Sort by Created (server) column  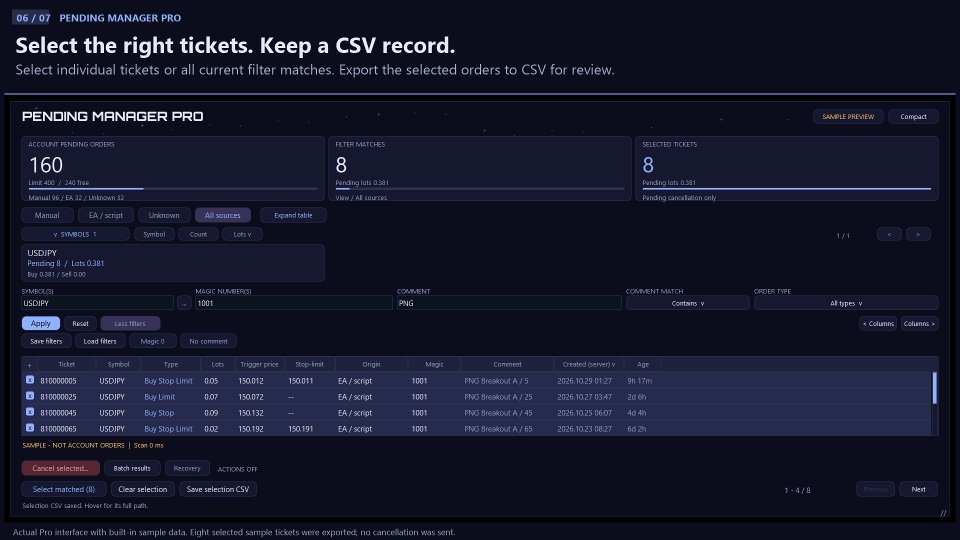pos(589,364)
